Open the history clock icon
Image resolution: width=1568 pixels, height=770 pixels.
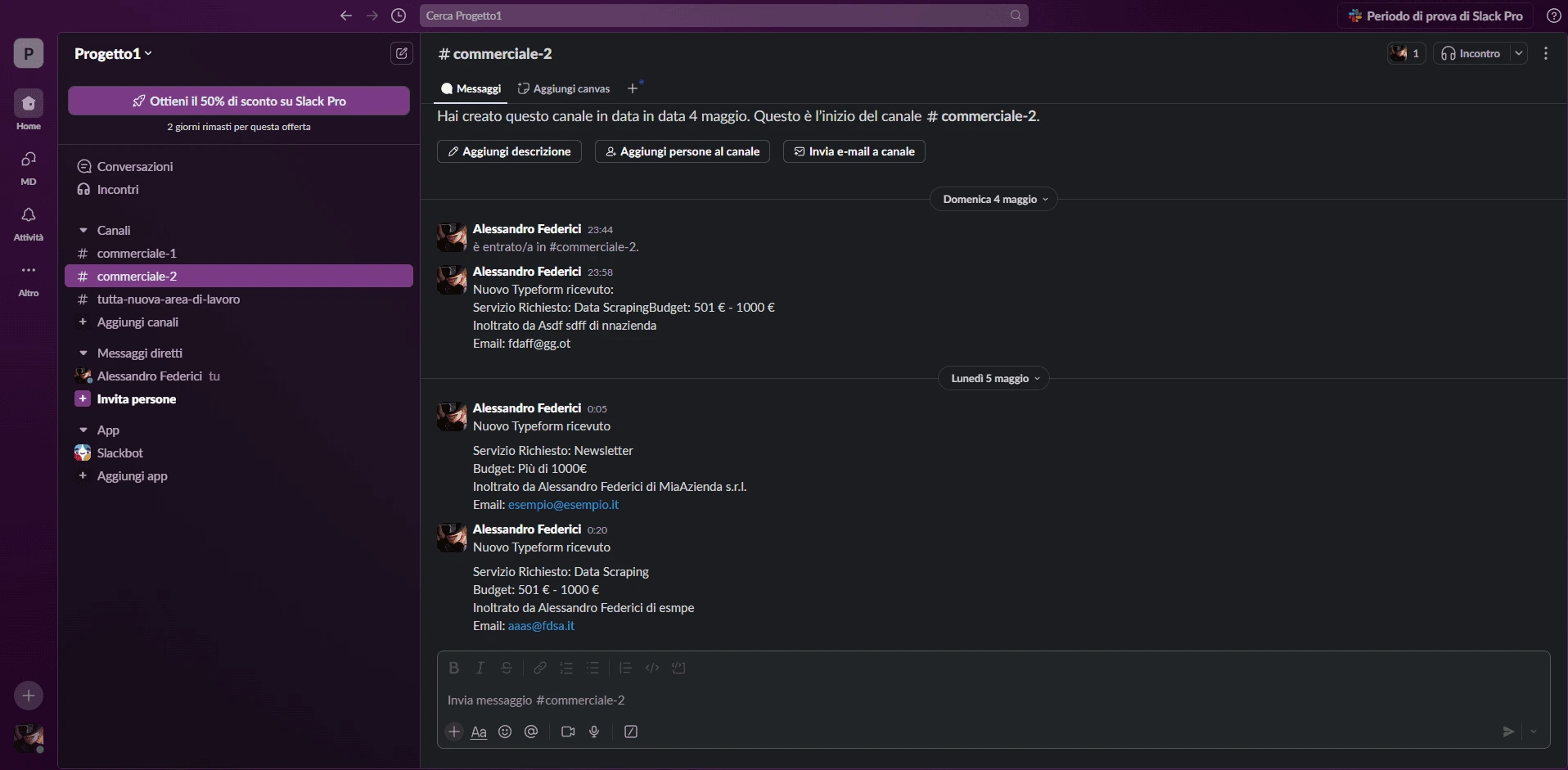[x=399, y=16]
